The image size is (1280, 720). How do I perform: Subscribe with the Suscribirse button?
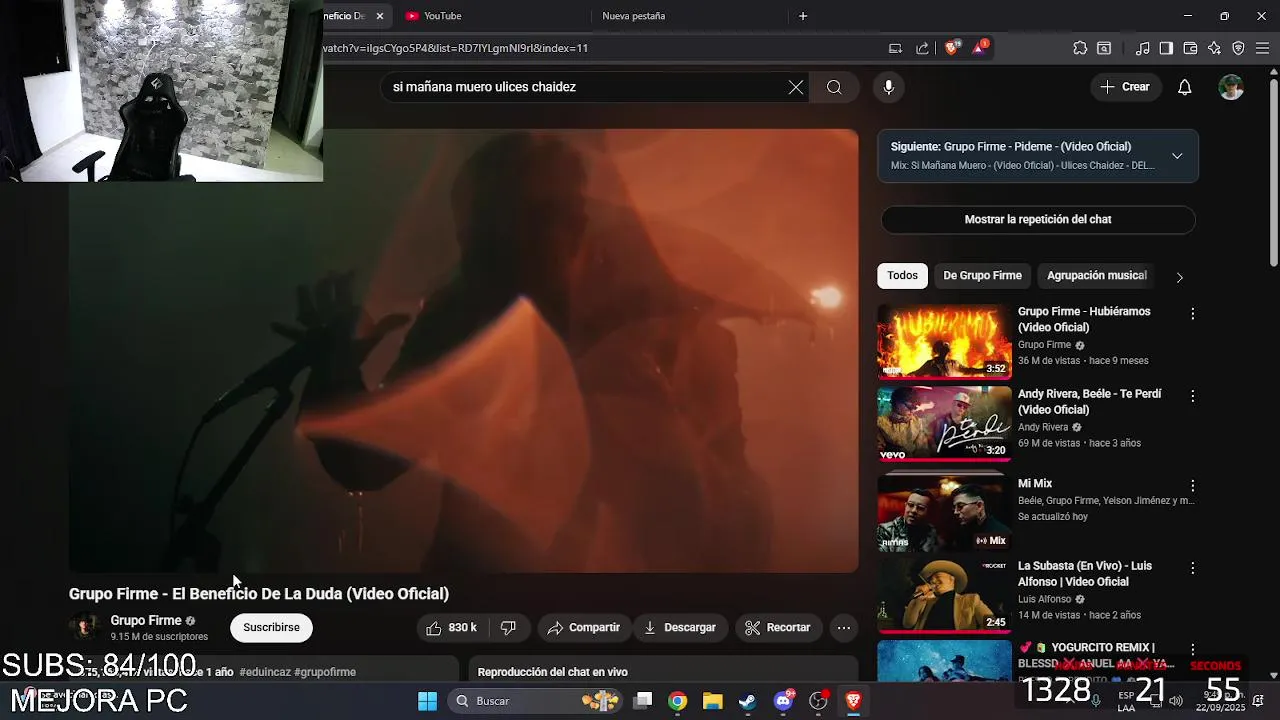click(271, 628)
